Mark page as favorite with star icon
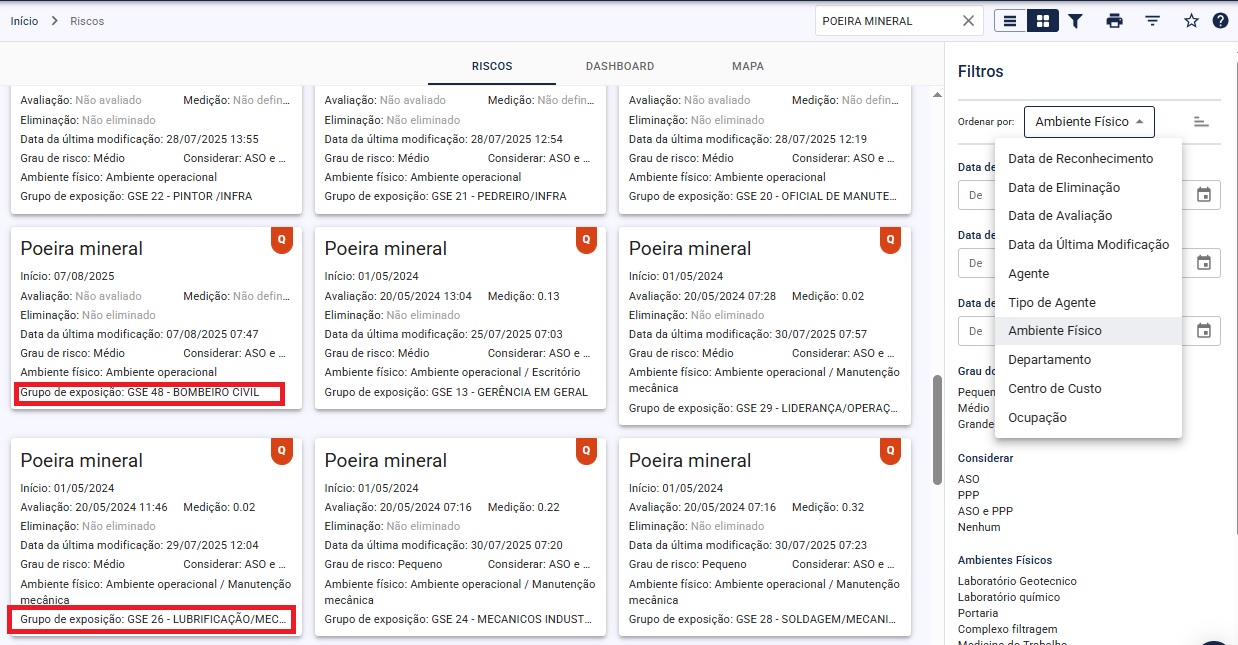This screenshot has height=645, width=1238. coord(1191,21)
